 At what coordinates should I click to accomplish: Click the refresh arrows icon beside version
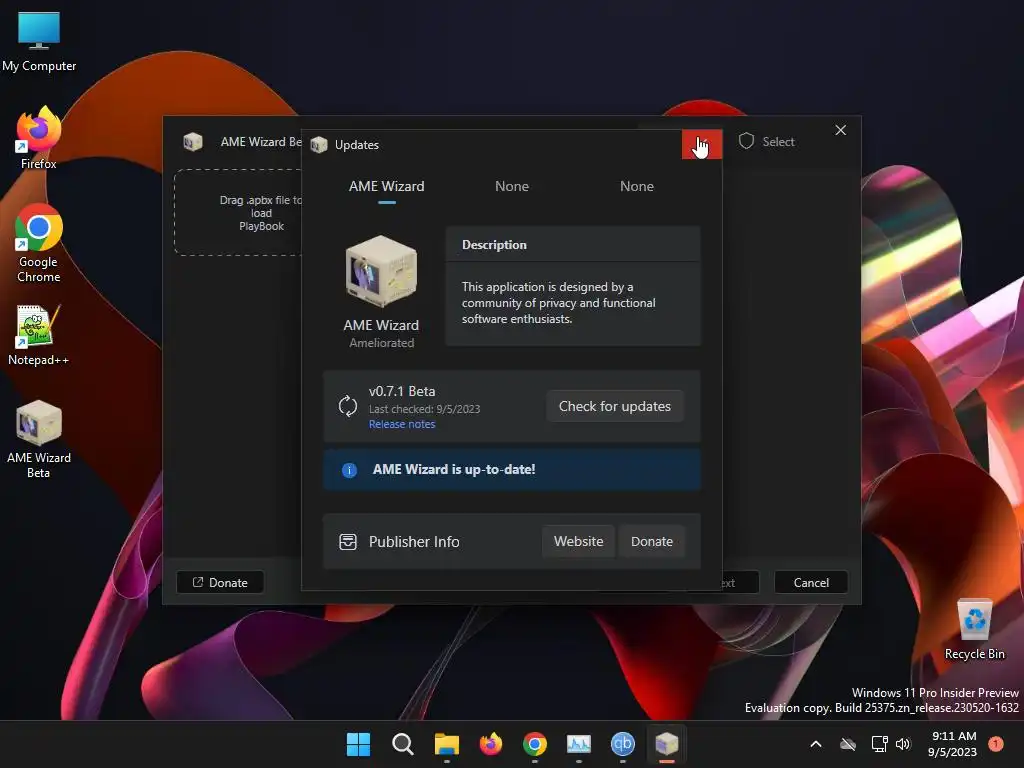pos(348,406)
